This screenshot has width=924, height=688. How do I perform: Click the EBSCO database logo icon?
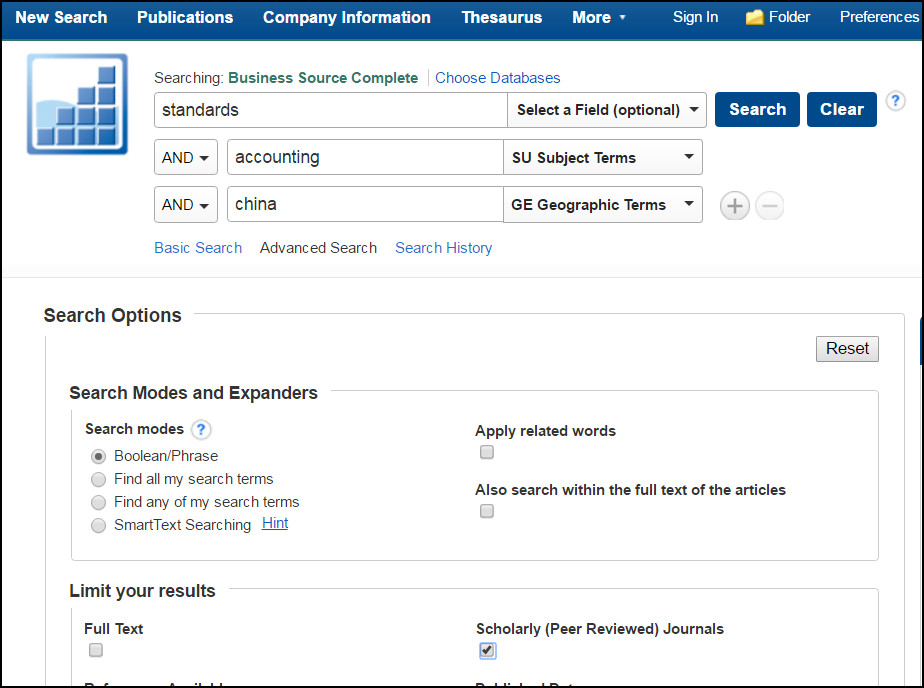77,104
